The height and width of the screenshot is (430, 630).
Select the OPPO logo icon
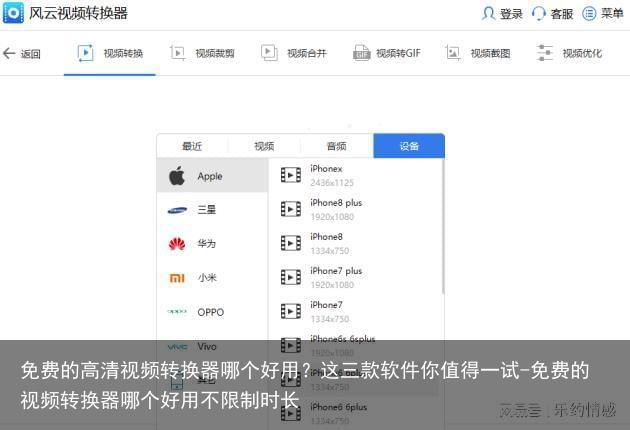pos(177,311)
